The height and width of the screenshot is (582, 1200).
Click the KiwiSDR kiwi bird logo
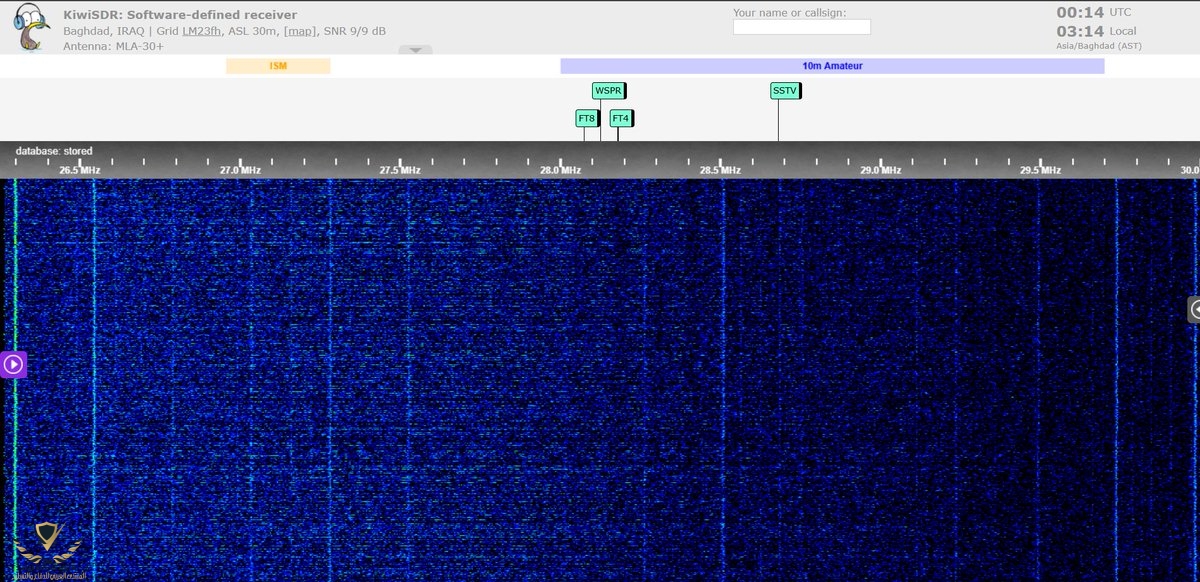pos(32,27)
